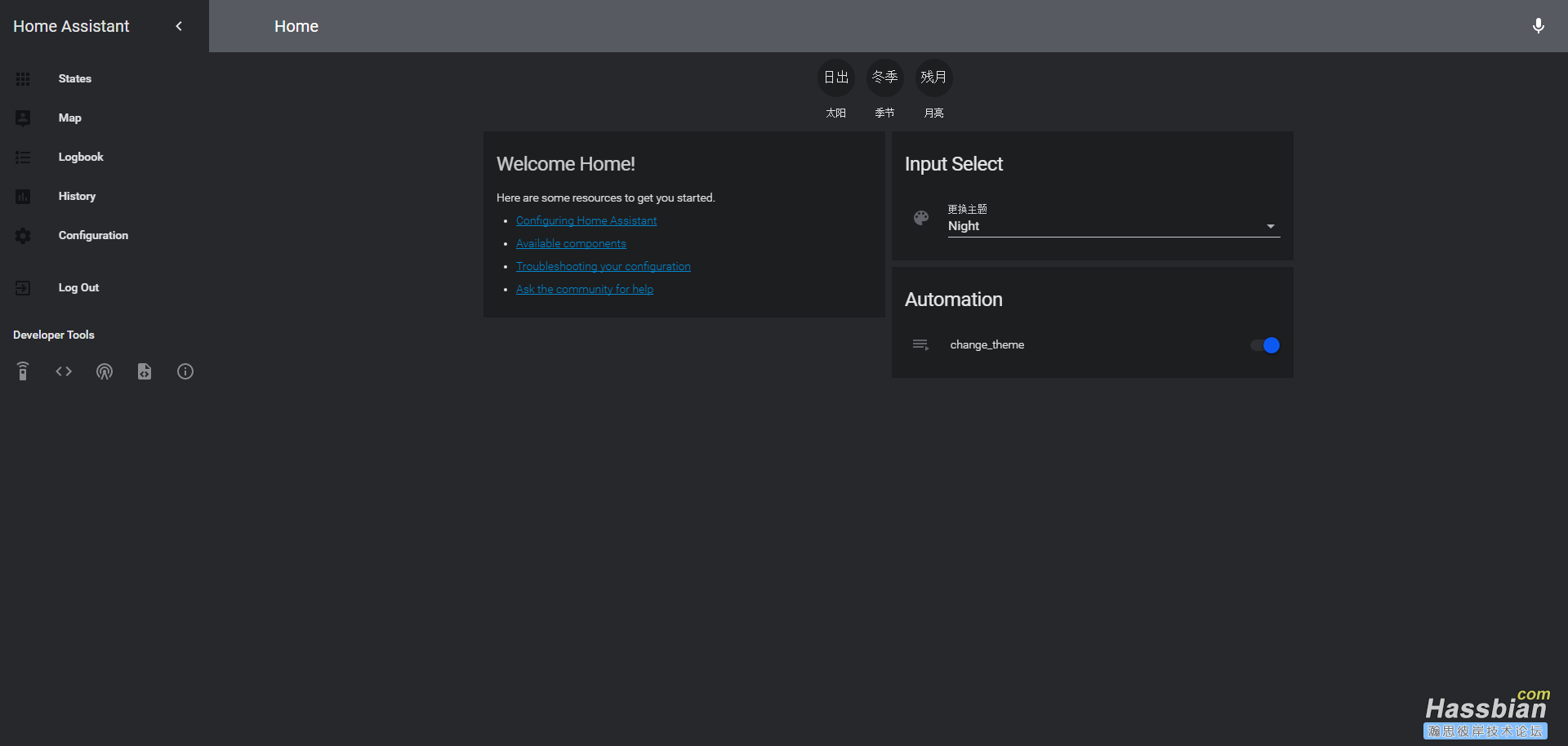The width and height of the screenshot is (1568, 746).
Task: Click the Developer Tools section label
Action: click(x=54, y=335)
